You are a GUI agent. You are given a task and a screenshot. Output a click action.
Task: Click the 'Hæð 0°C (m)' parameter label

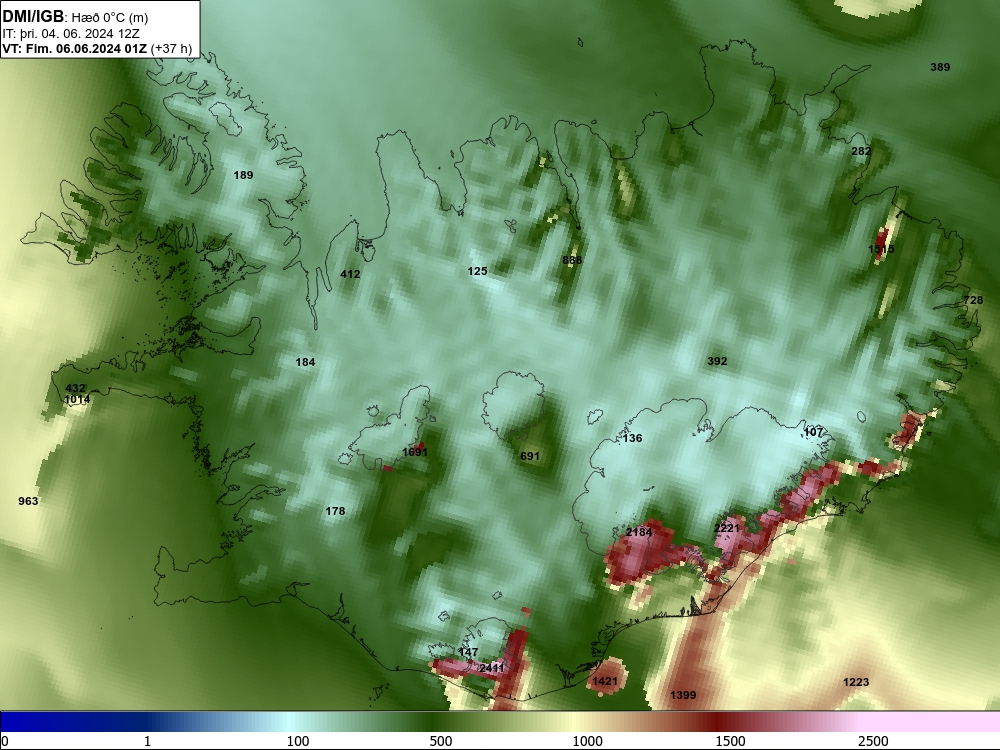click(x=110, y=18)
